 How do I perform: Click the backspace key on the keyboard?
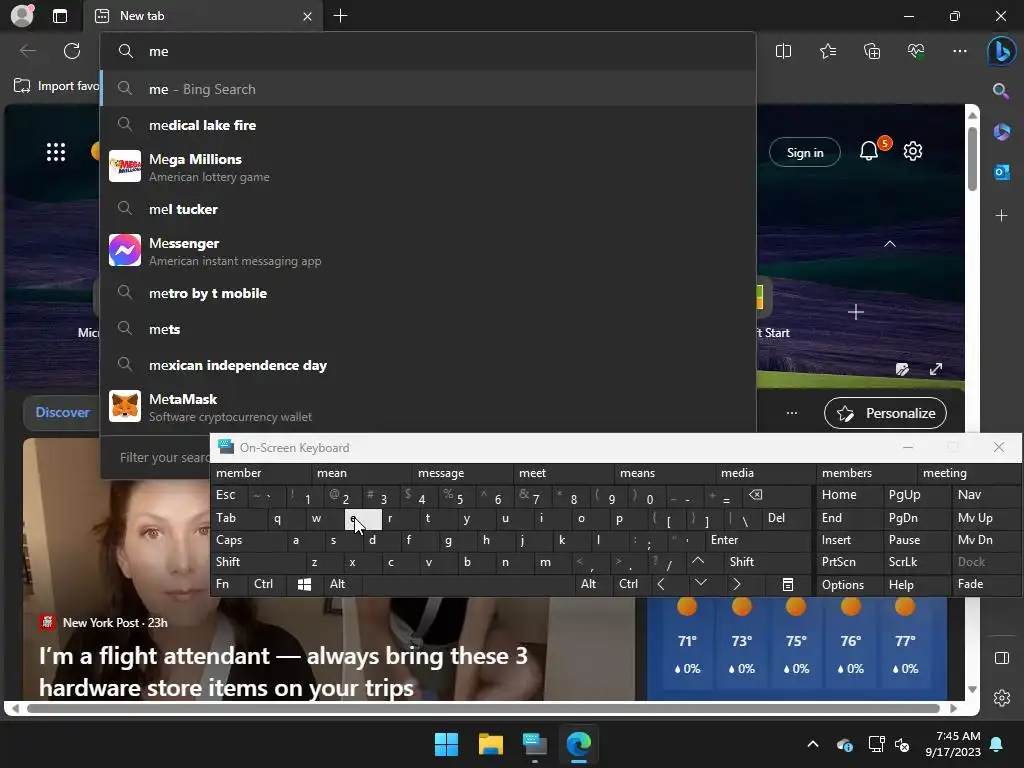click(x=756, y=496)
